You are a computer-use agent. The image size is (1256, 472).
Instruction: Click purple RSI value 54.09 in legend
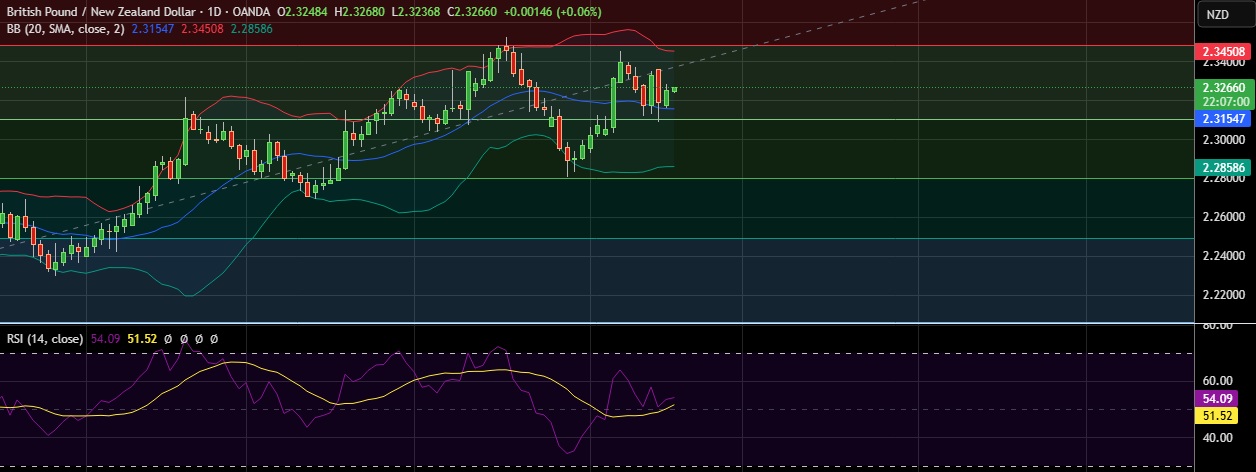pos(105,339)
